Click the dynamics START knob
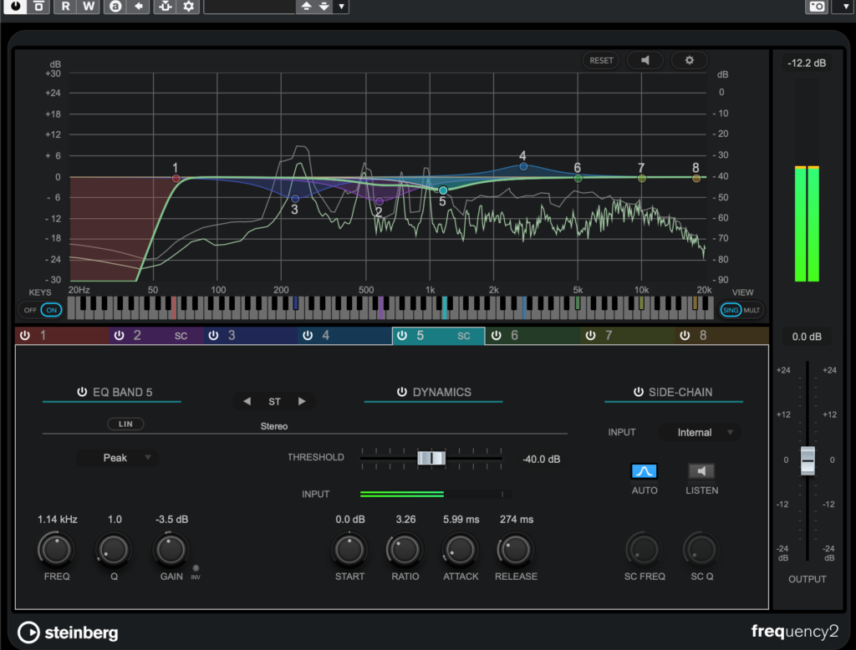The width and height of the screenshot is (856, 650). coord(349,549)
